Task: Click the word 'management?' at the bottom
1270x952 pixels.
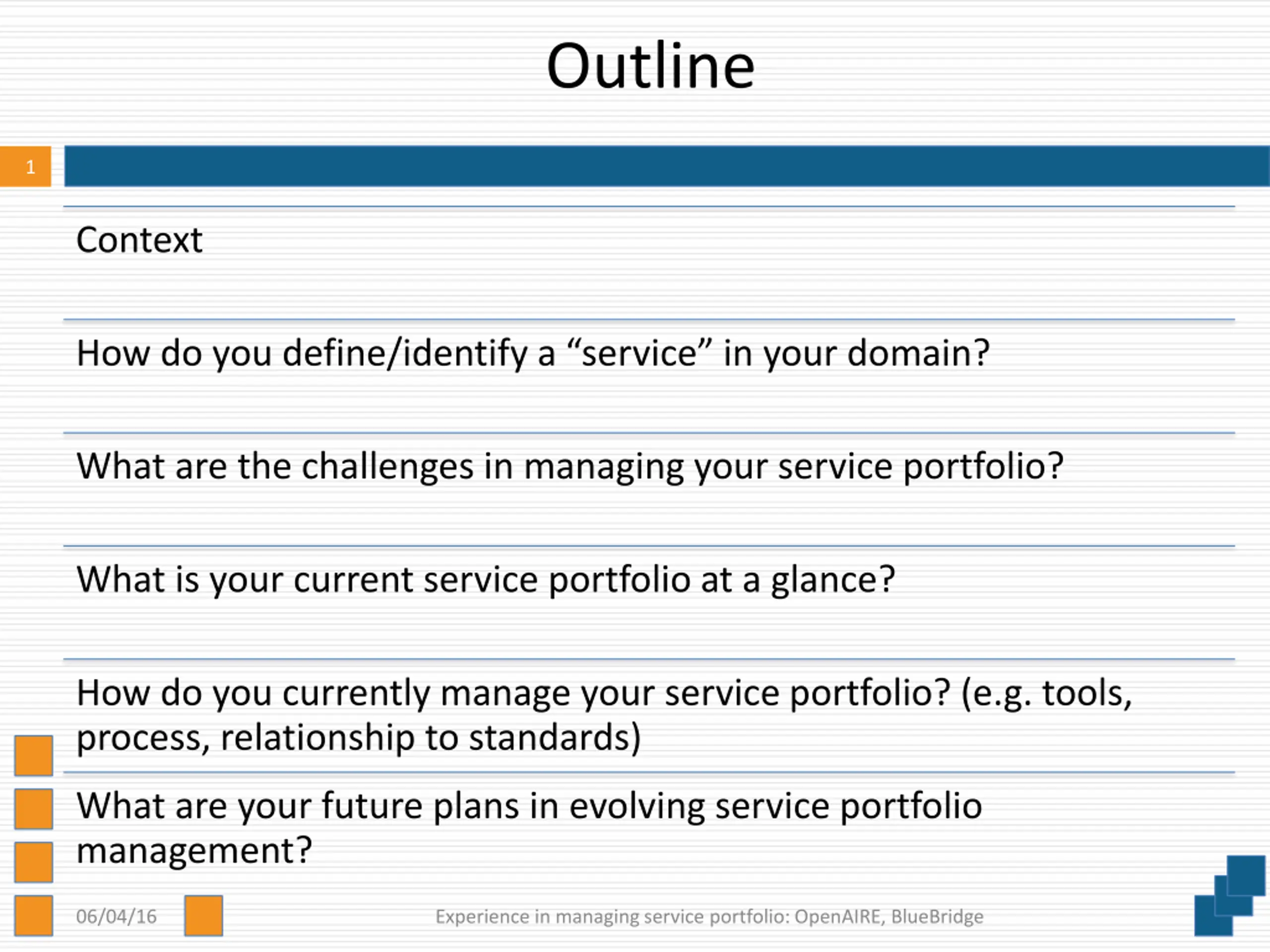Action: click(194, 850)
